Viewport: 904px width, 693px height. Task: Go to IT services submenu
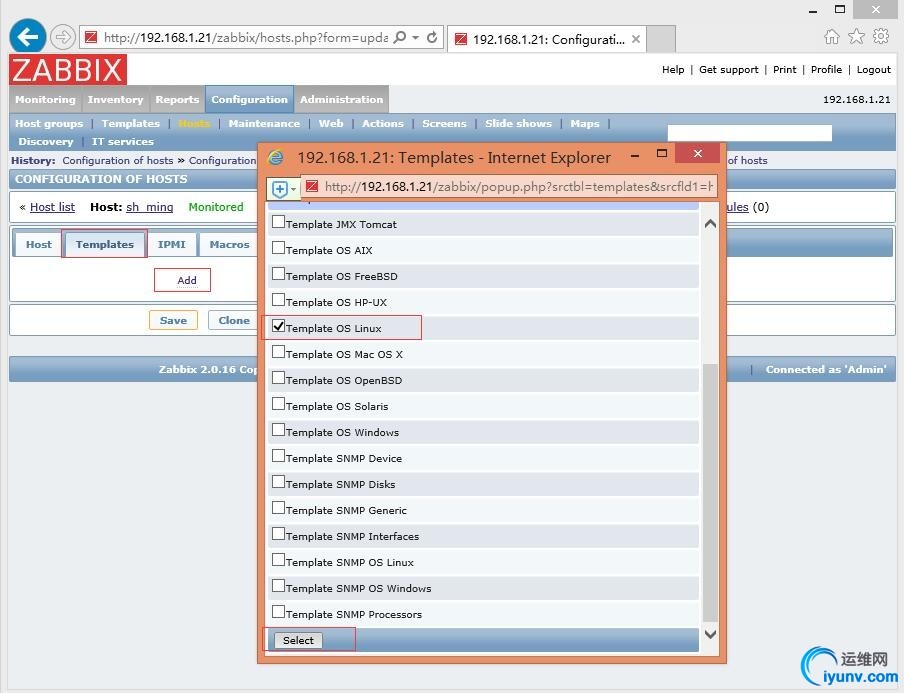[123, 141]
